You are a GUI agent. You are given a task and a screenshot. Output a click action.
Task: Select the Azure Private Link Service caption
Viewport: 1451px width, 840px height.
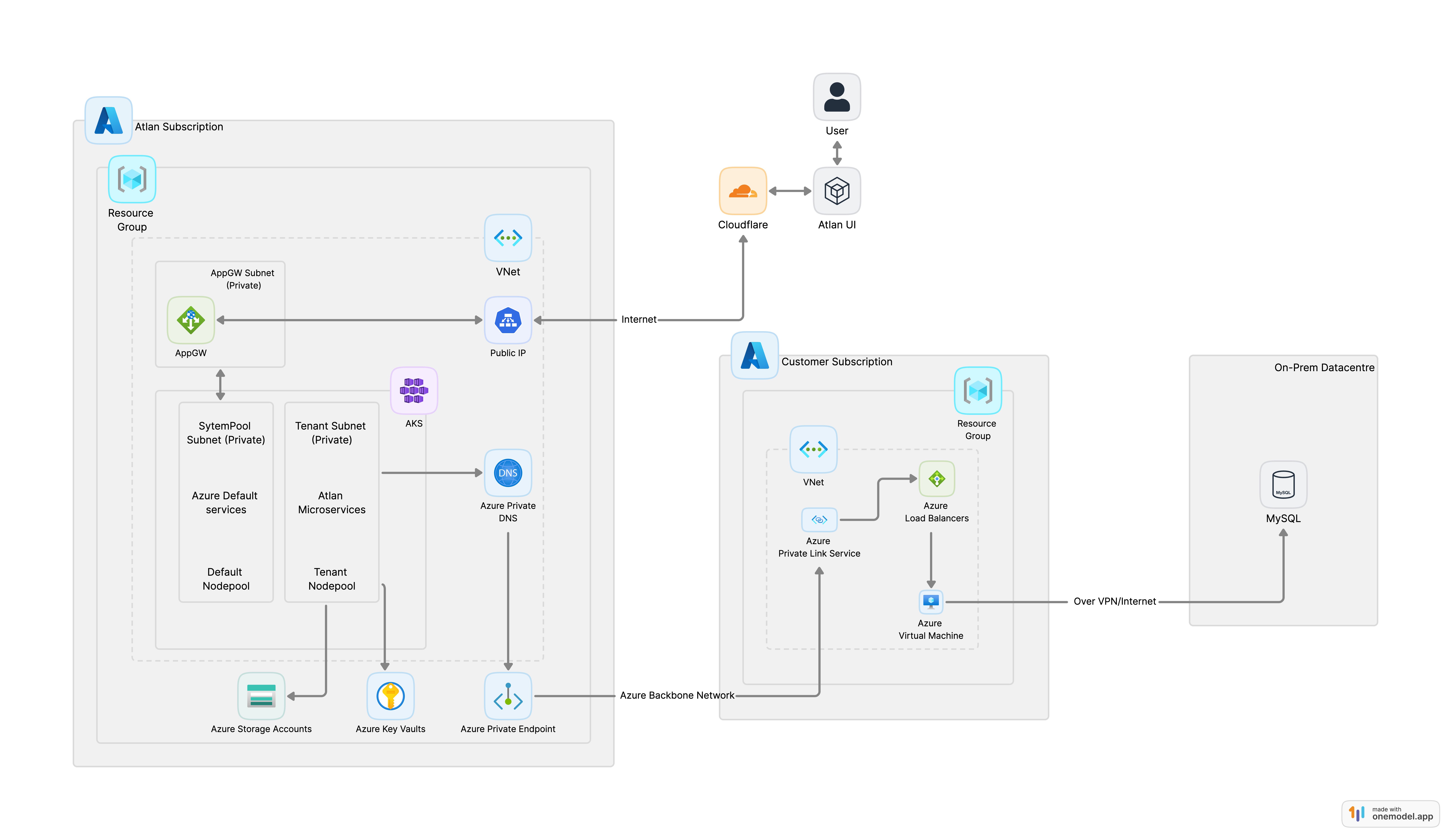click(x=819, y=548)
